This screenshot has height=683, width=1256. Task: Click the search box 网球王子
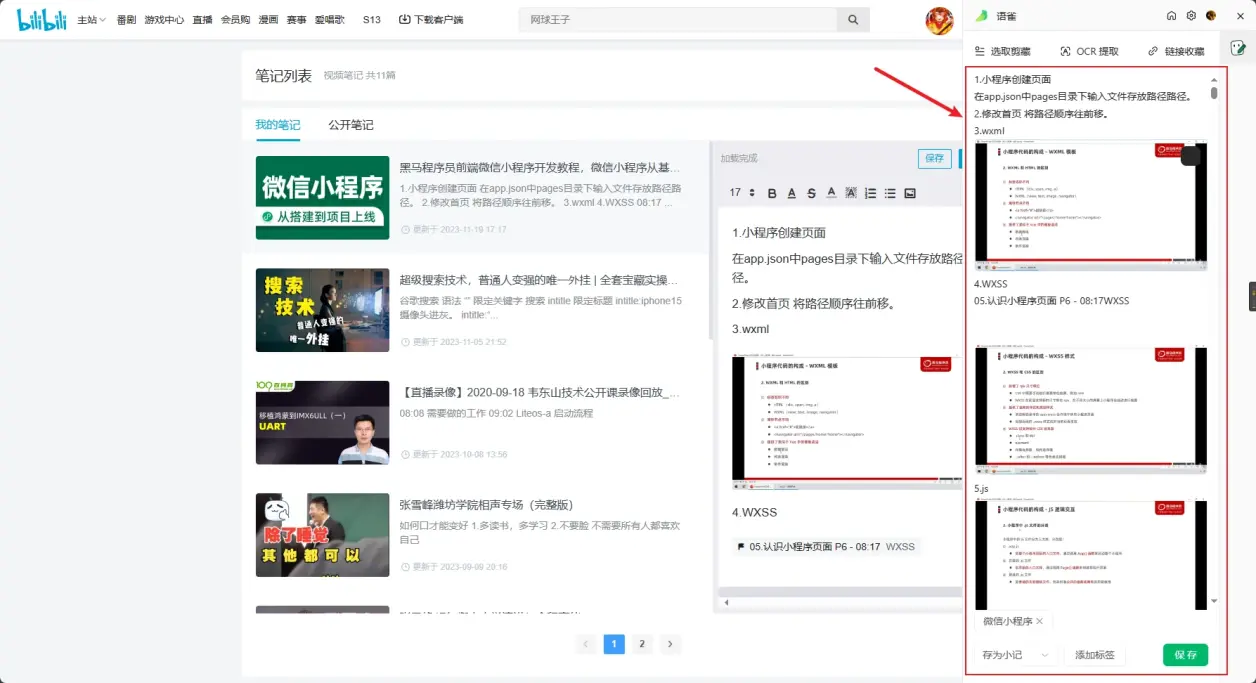[x=678, y=20]
